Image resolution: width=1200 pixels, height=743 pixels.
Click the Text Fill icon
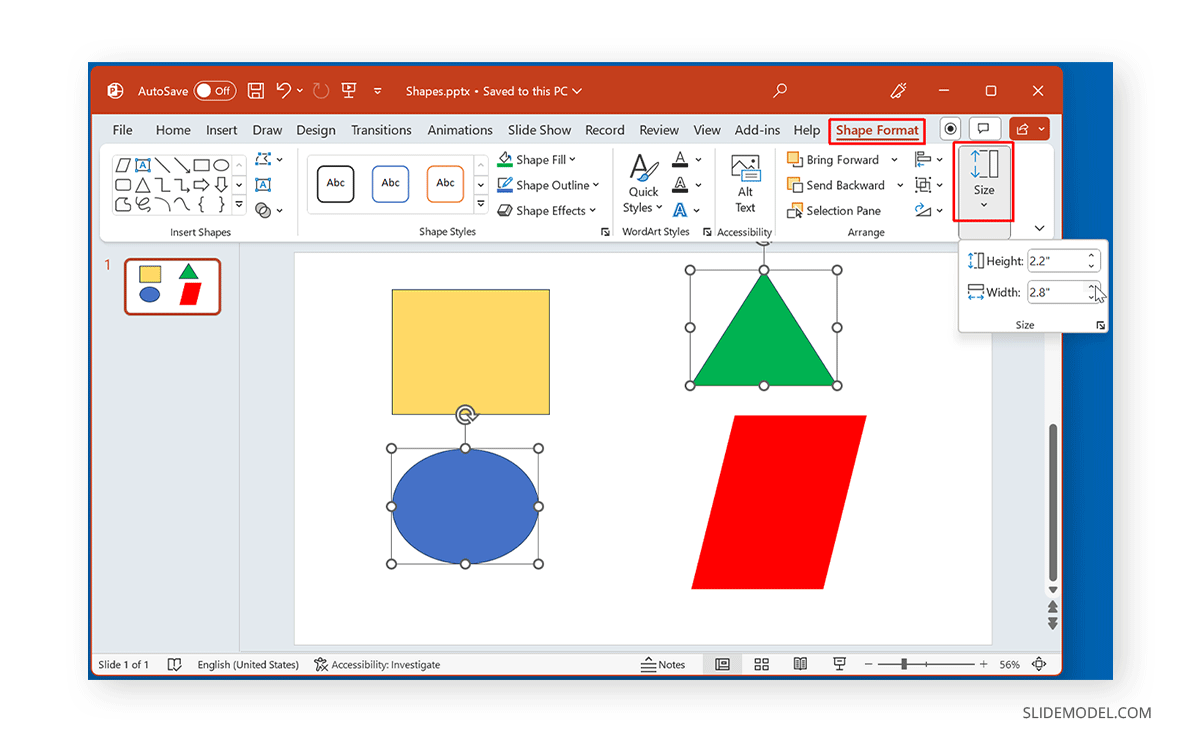pos(680,160)
